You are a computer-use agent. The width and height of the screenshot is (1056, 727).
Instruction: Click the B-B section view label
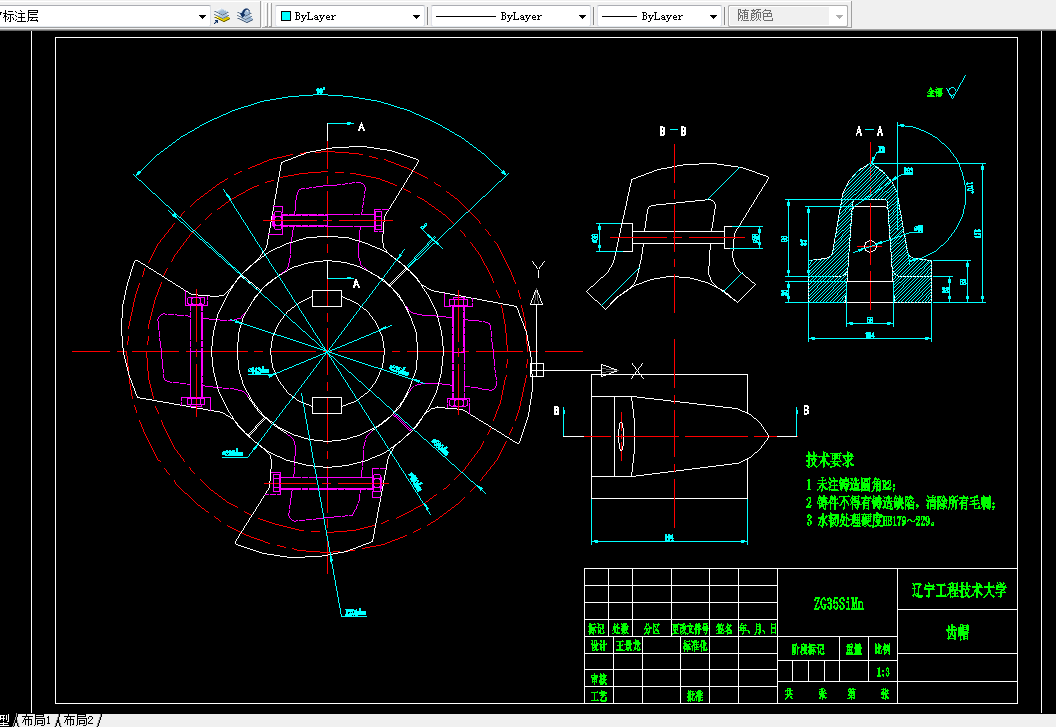(x=672, y=131)
